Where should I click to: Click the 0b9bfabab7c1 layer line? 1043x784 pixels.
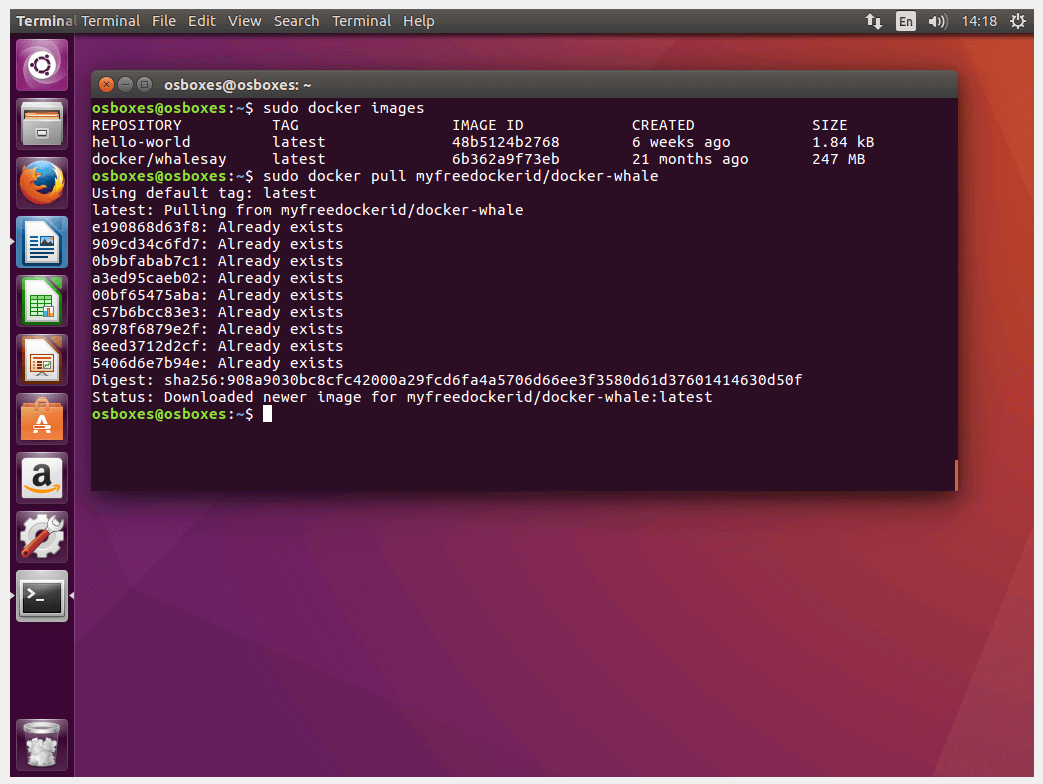pos(218,261)
